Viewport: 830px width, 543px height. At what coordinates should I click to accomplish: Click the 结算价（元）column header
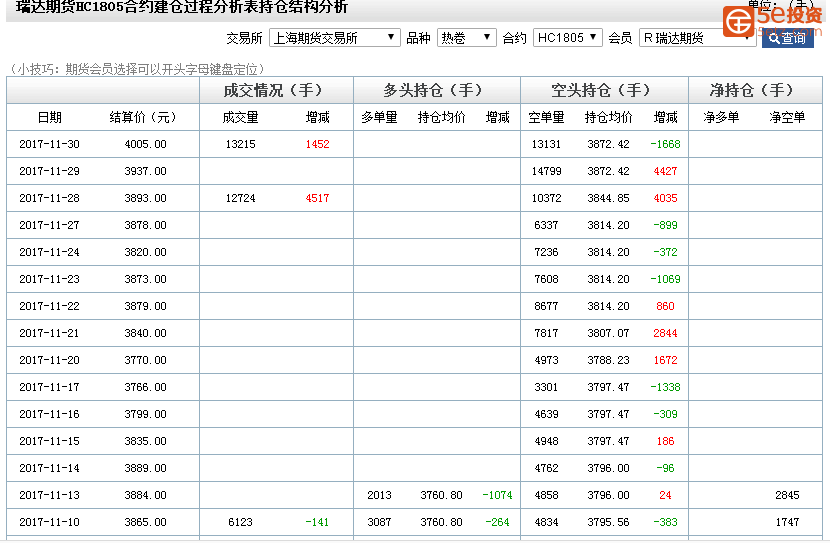(143, 117)
